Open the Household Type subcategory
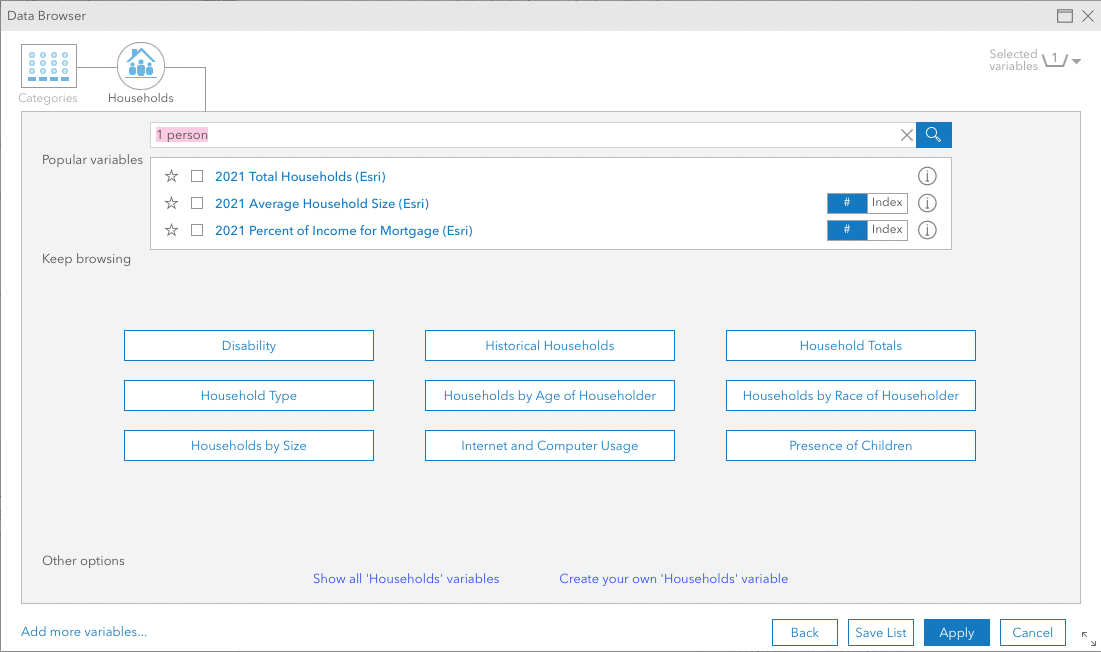The height and width of the screenshot is (652, 1101). [x=249, y=396]
